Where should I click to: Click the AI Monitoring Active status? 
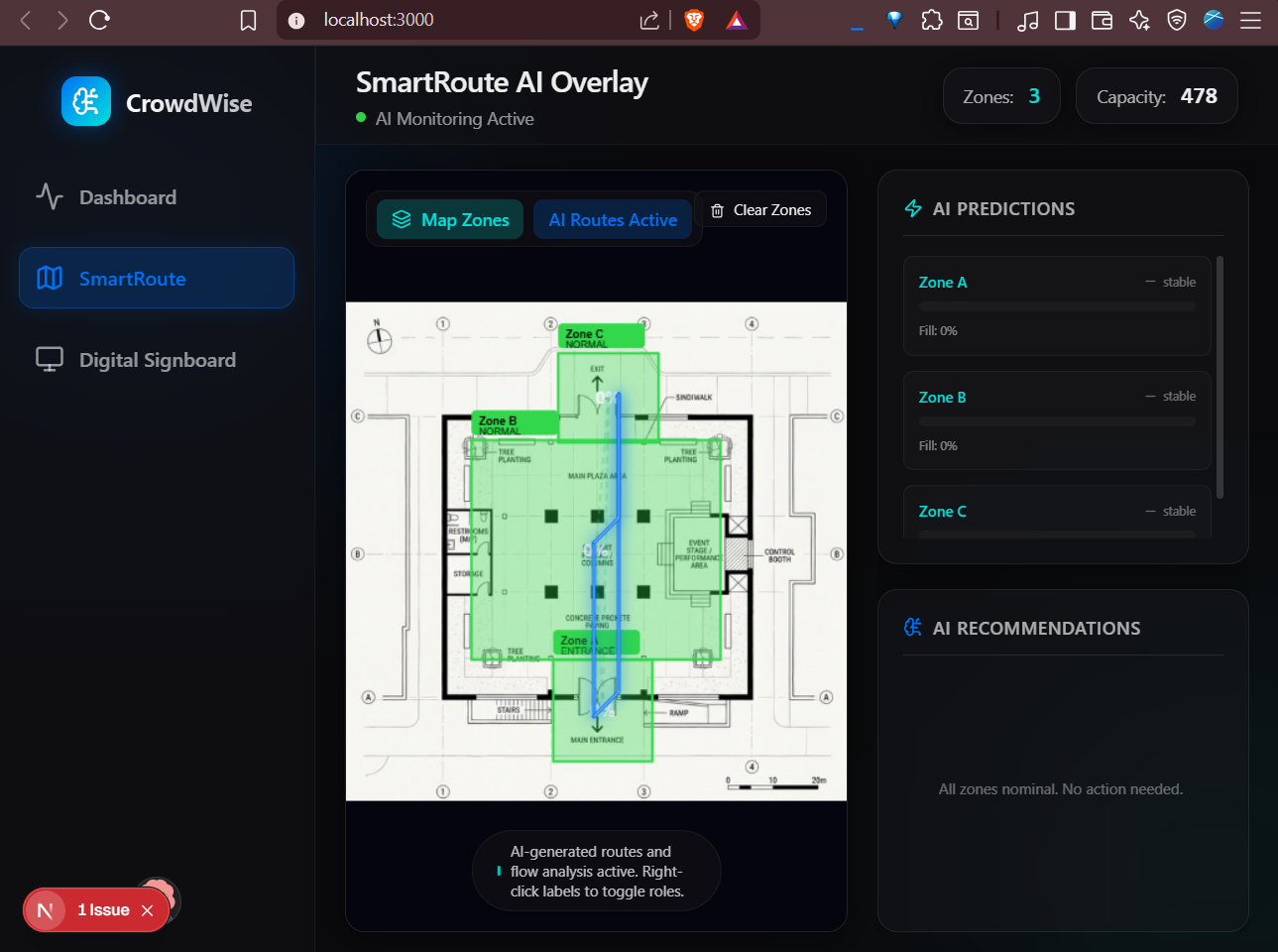(x=445, y=119)
